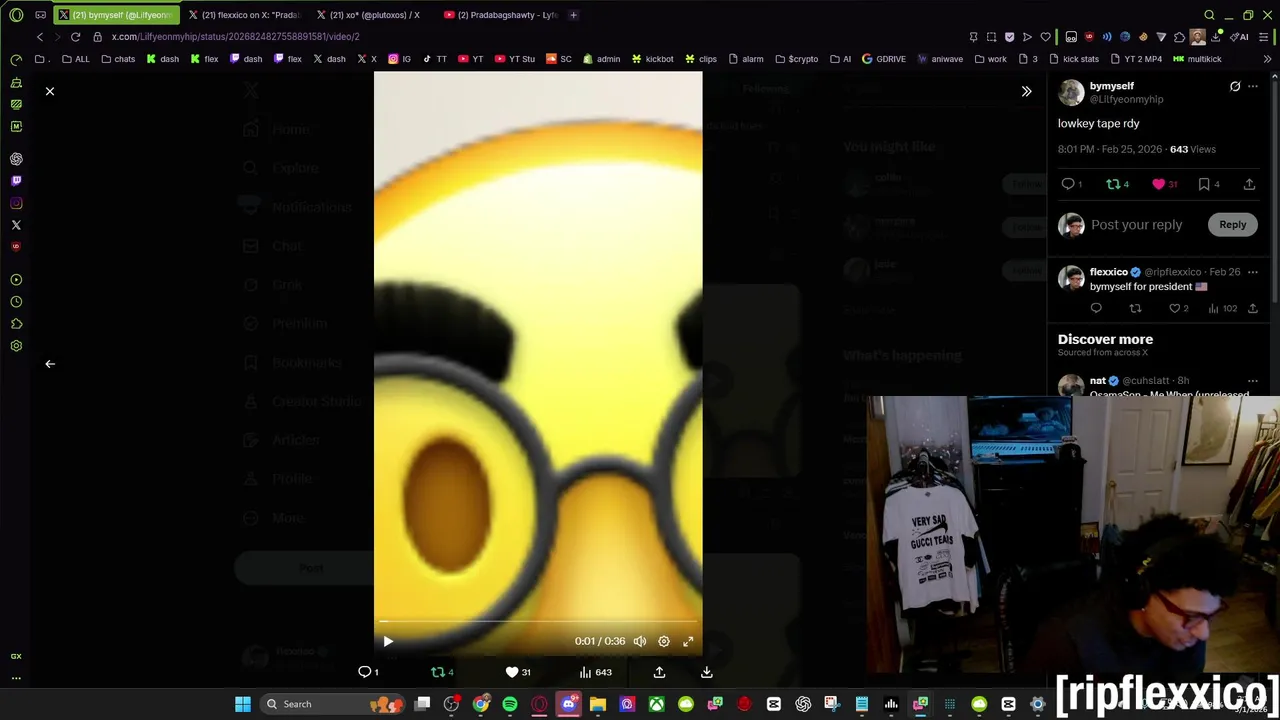Open the clips bookmark folder
1280x720 pixels.
click(x=700, y=59)
